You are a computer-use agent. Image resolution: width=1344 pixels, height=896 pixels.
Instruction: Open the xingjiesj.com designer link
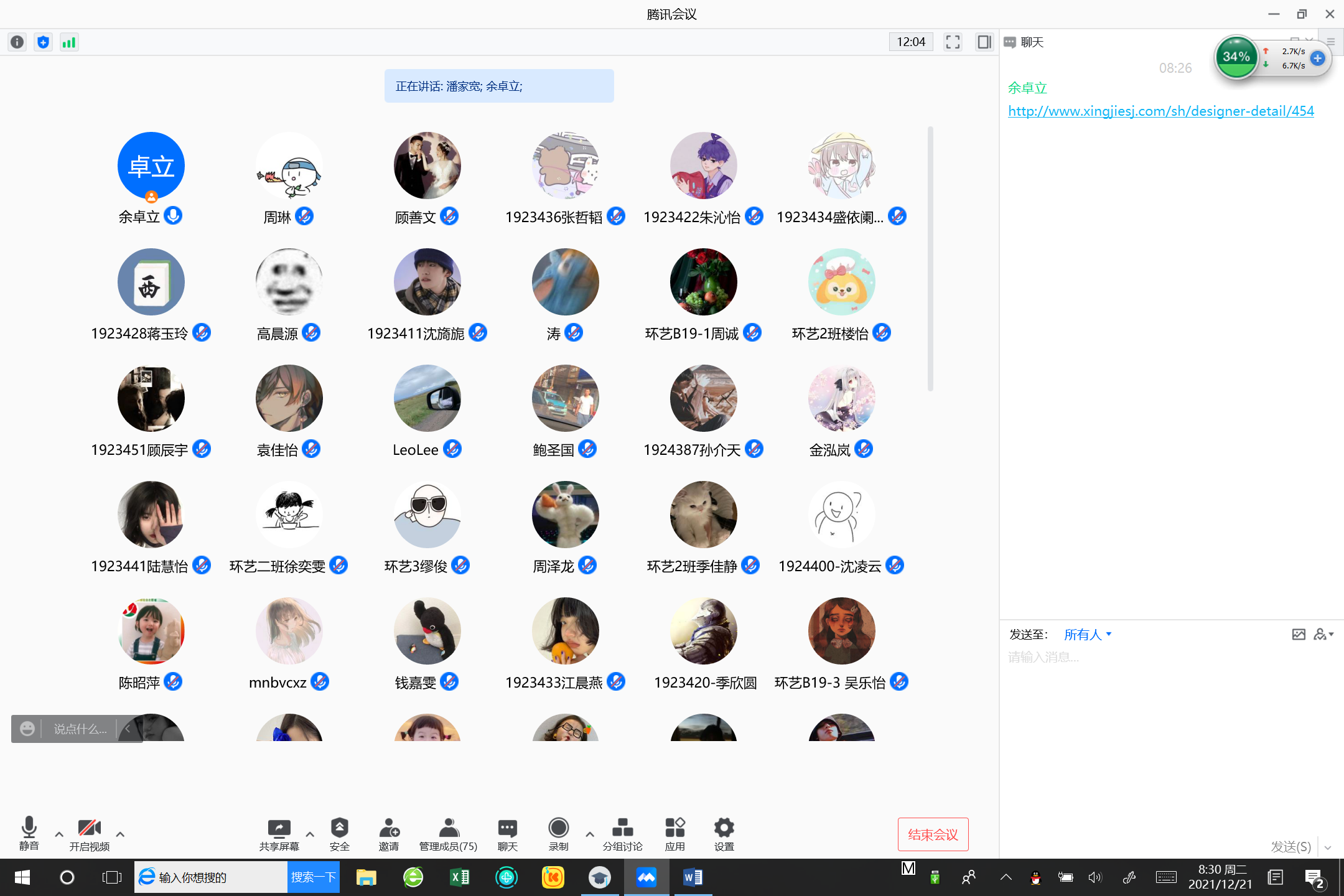[1160, 111]
